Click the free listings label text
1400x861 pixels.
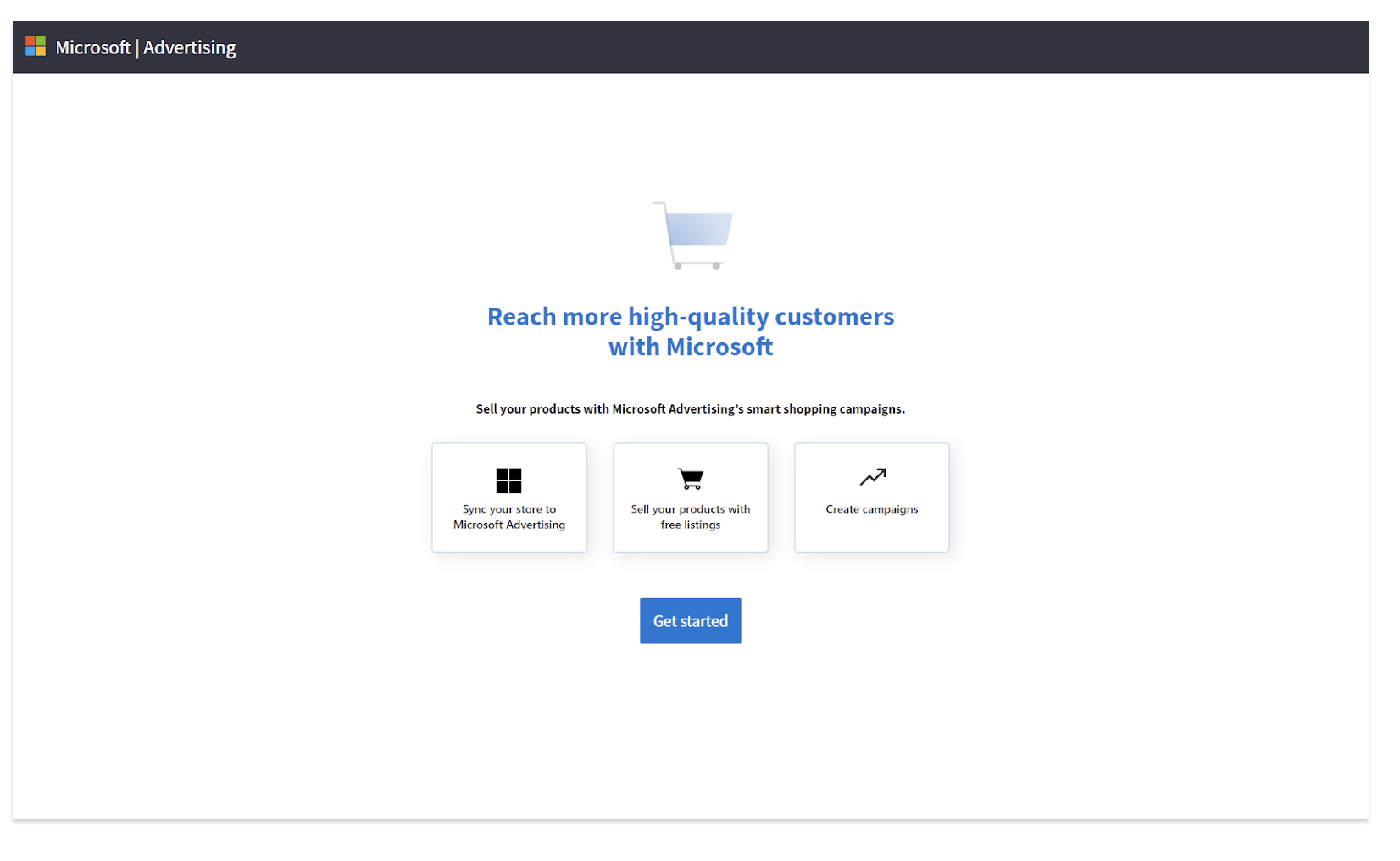tap(691, 525)
